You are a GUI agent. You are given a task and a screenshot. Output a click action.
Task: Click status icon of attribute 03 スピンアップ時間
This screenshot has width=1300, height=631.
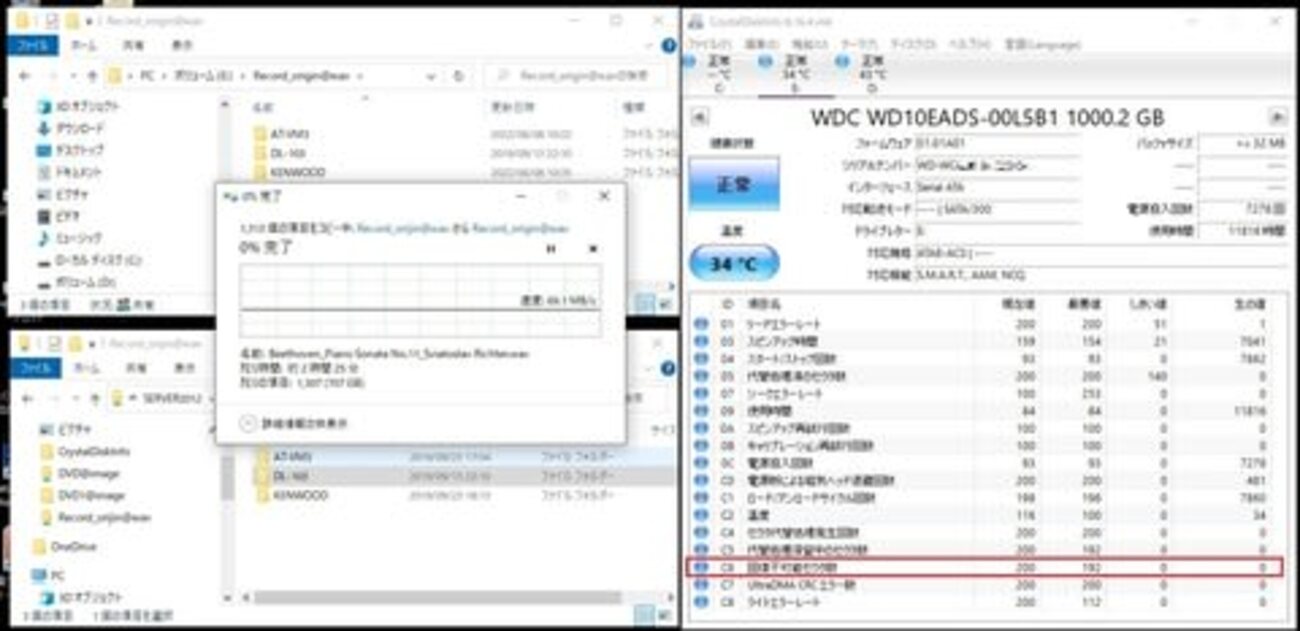(x=701, y=340)
